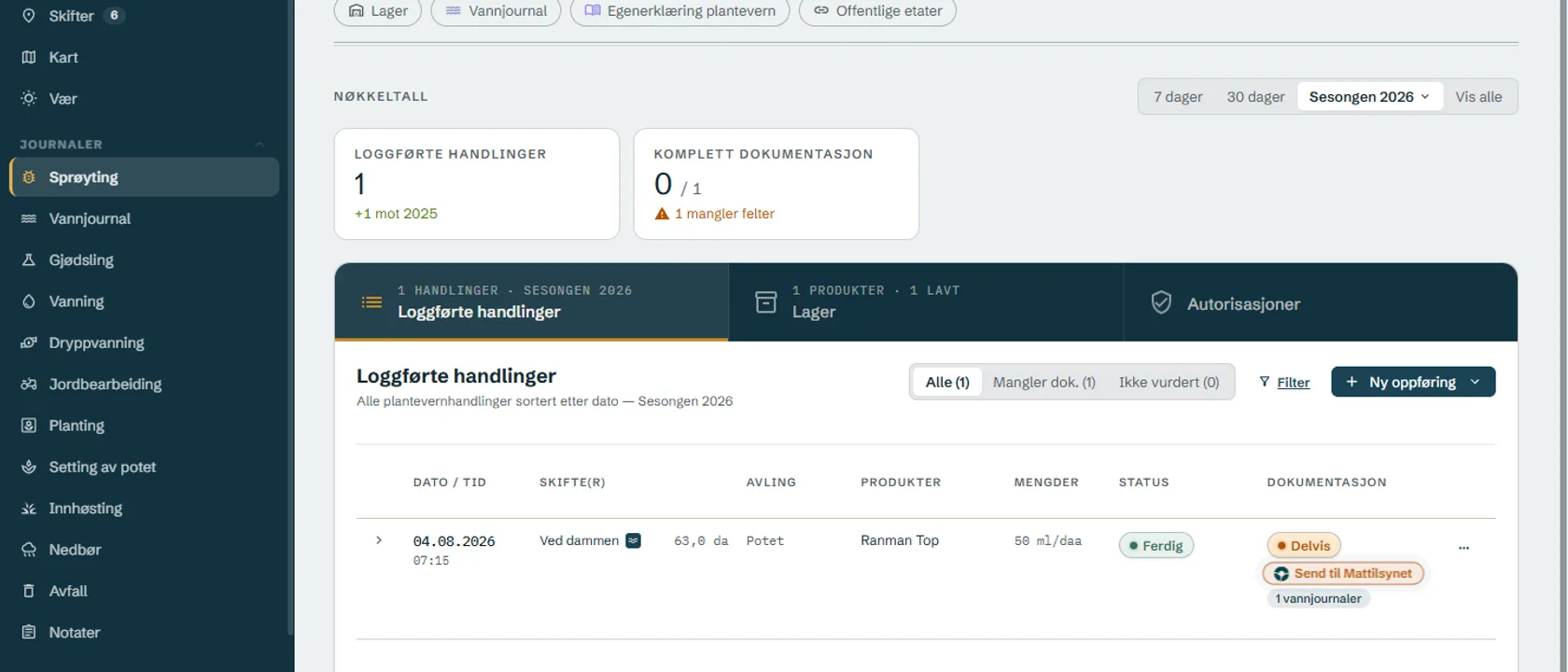Click the Sprøyting bug icon
Viewport: 1568px width, 672px height.
pos(29,177)
